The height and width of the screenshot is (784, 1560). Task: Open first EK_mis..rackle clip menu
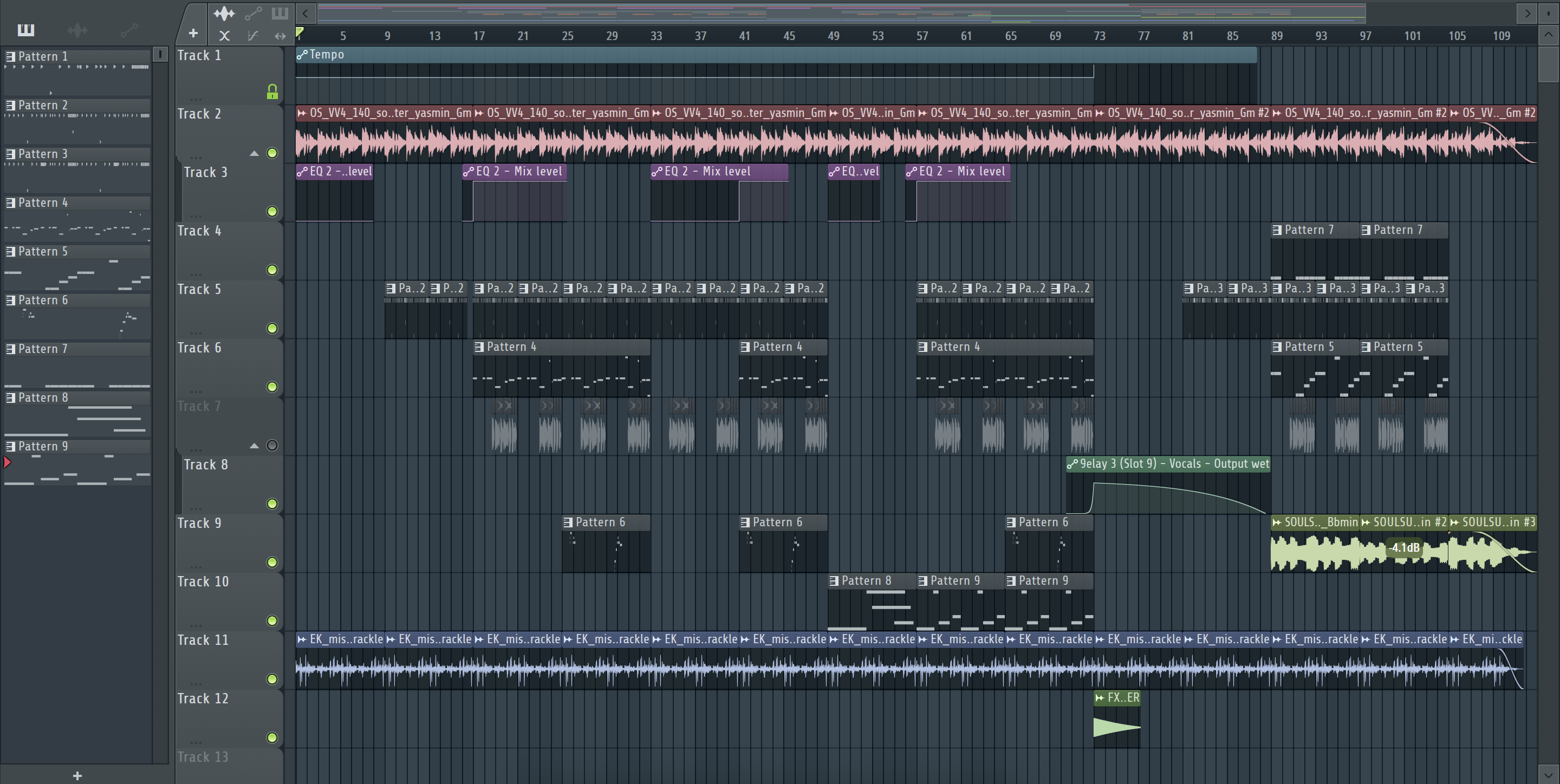pyautogui.click(x=302, y=639)
